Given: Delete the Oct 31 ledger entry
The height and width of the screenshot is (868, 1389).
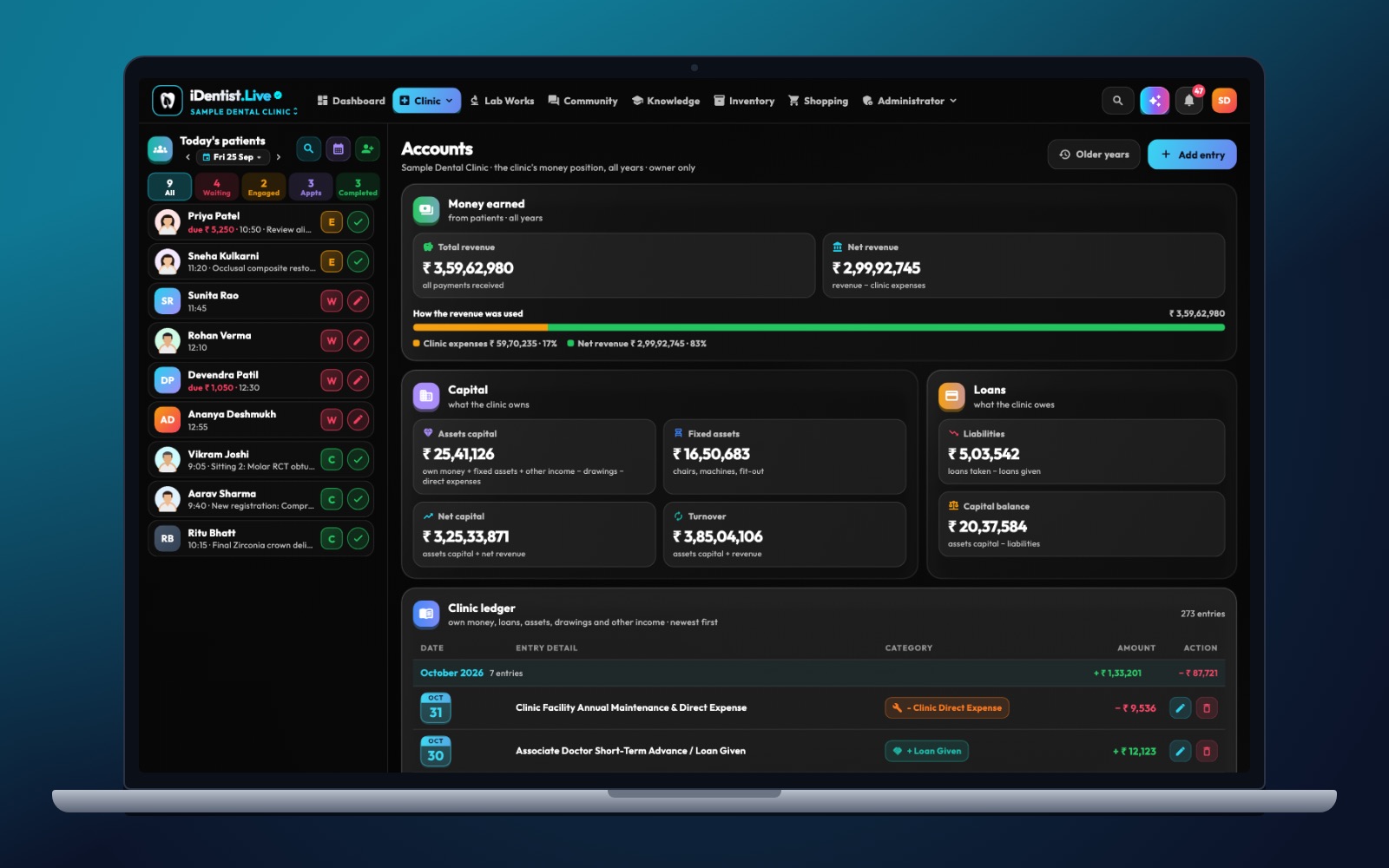Looking at the screenshot, I should 1207,708.
